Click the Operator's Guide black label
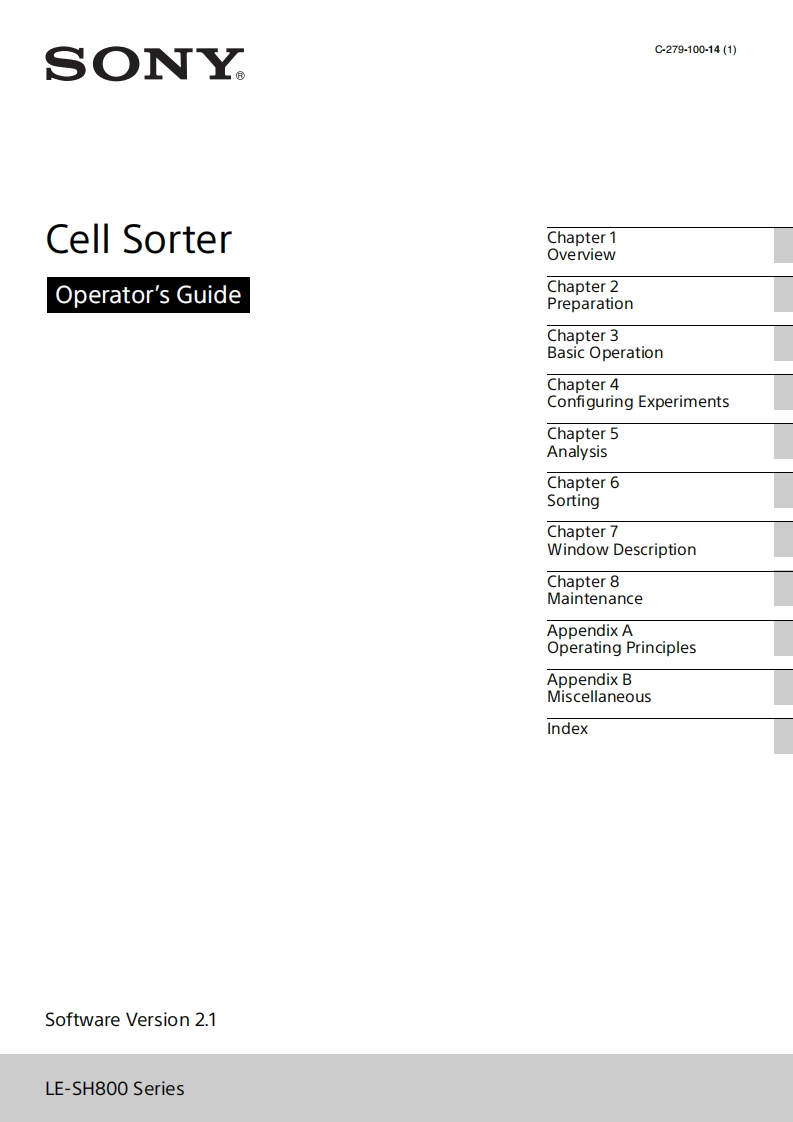 tap(148, 295)
